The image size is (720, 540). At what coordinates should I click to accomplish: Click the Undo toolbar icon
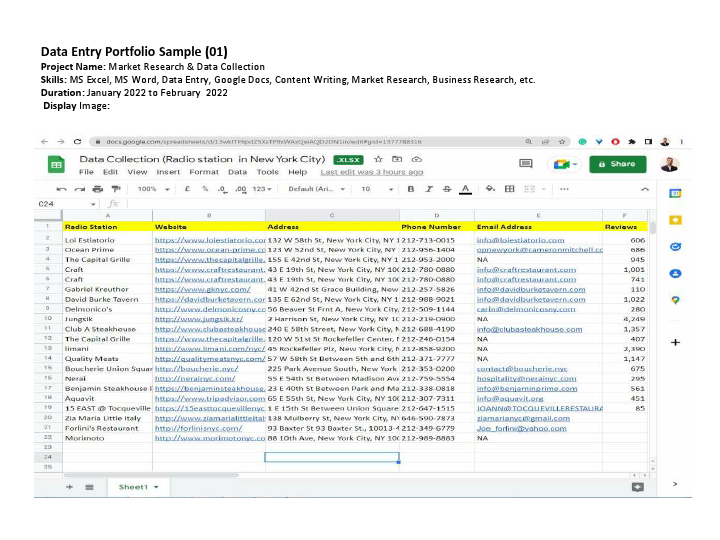[x=61, y=189]
